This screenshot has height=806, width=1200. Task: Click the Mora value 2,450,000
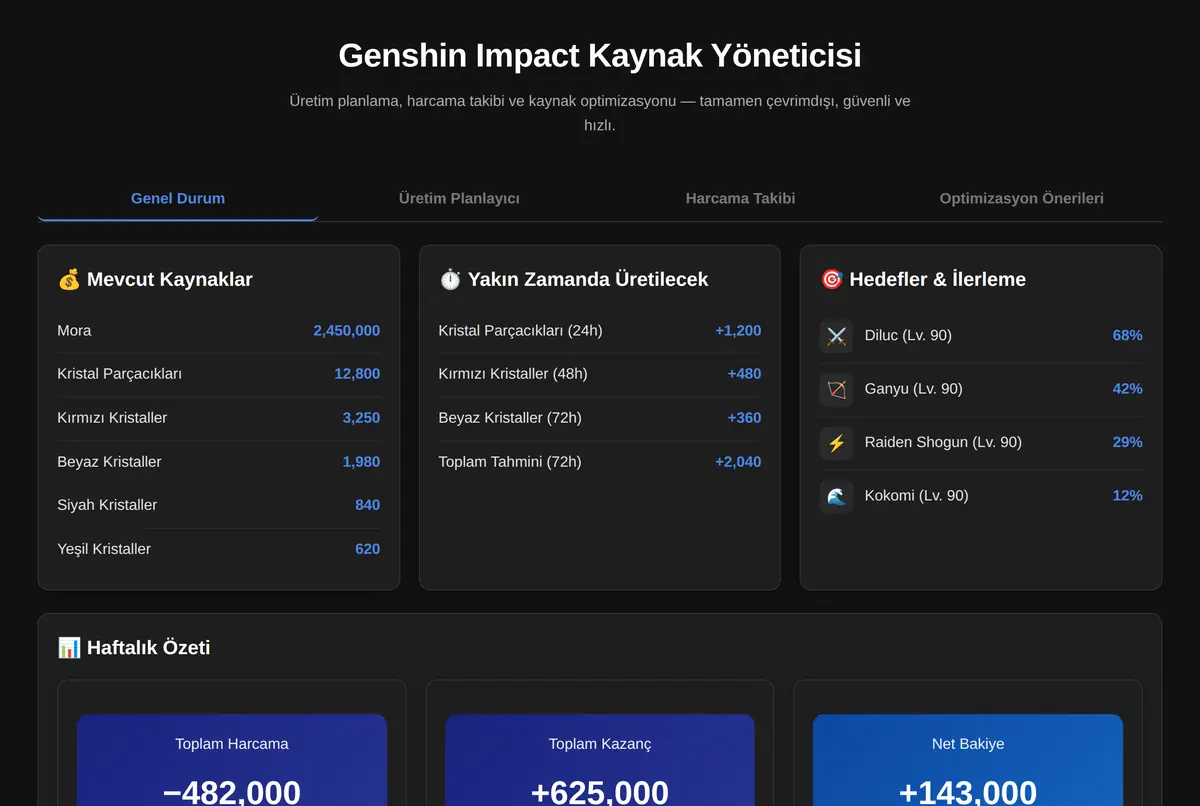pos(346,331)
